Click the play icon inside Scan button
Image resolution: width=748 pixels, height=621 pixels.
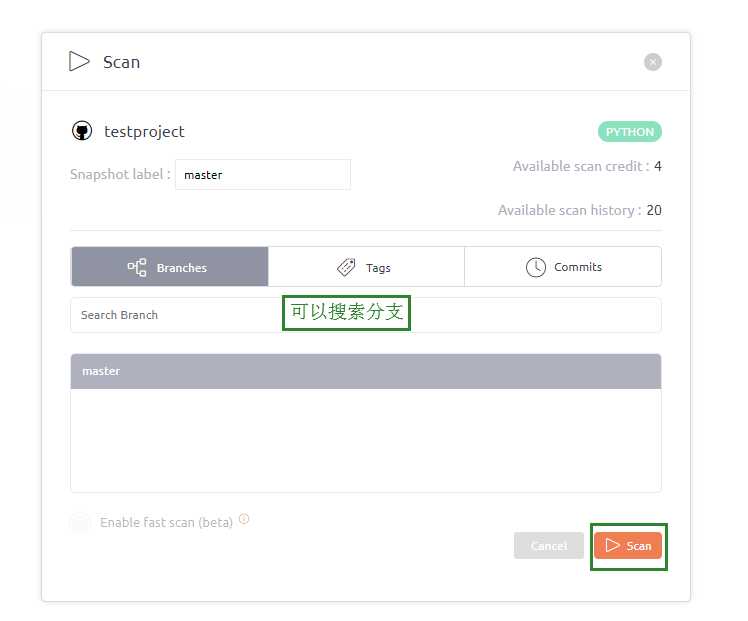tap(613, 545)
